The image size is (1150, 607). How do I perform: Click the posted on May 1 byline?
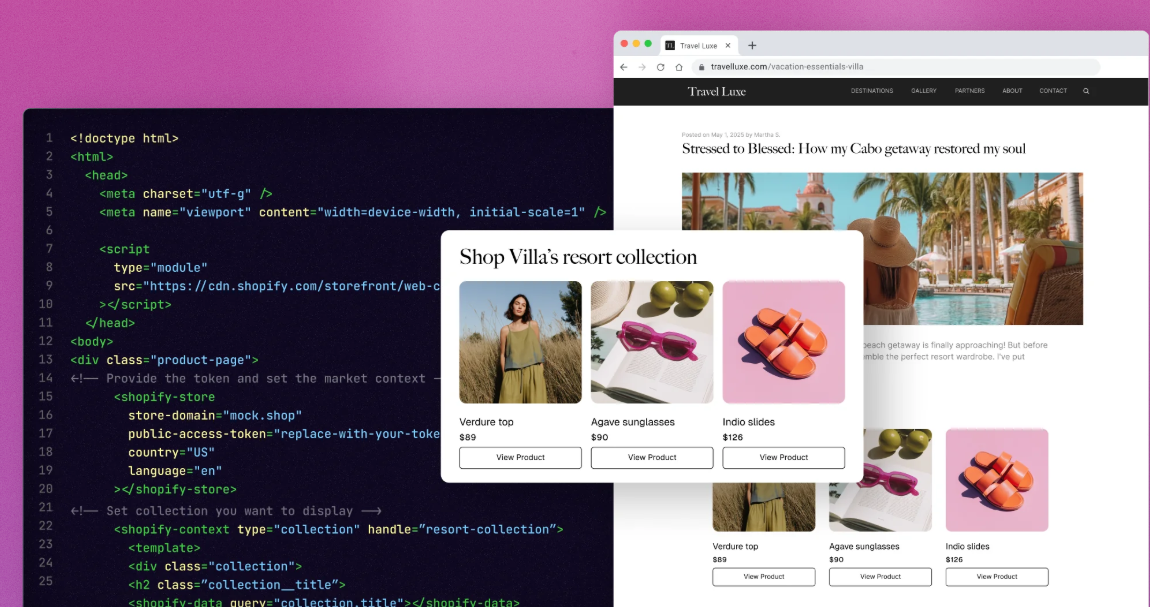(x=730, y=135)
